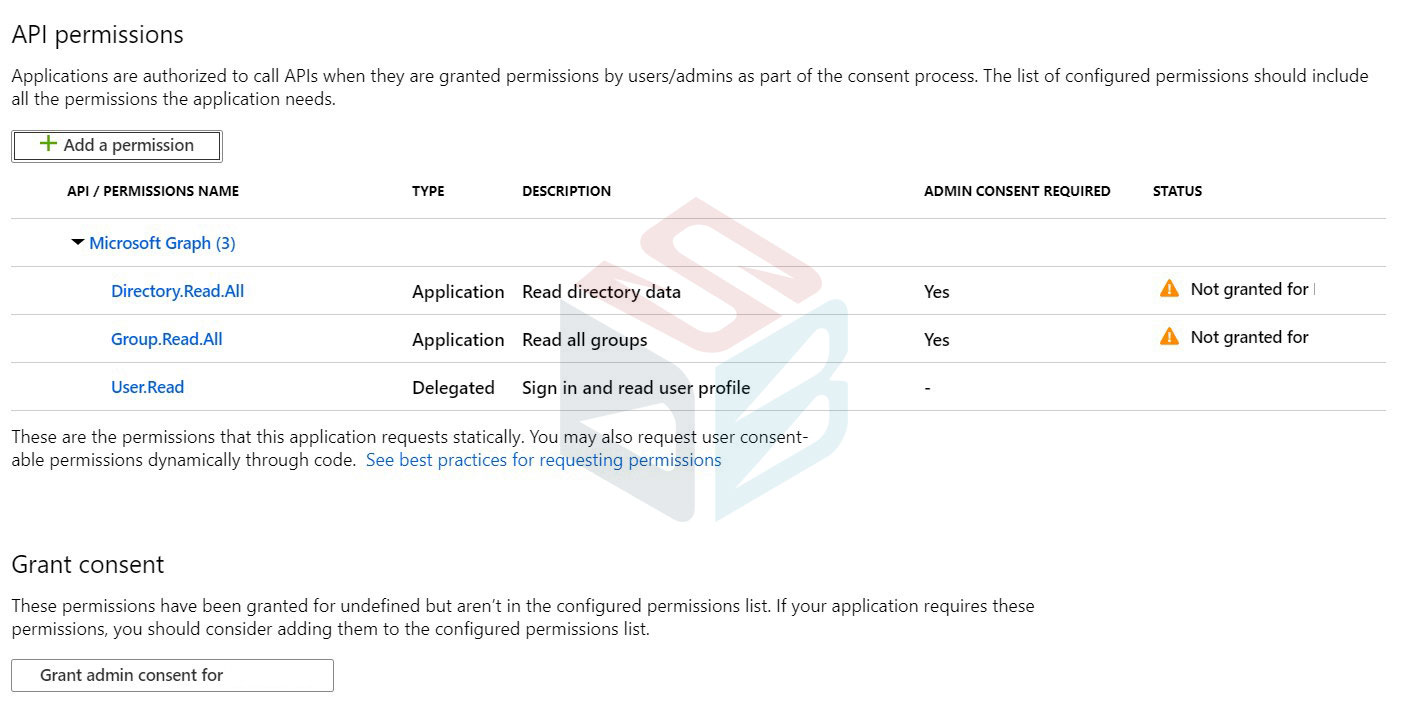Click the Admin Consent Required column header
Image resolution: width=1407 pixels, height=719 pixels.
[1017, 191]
